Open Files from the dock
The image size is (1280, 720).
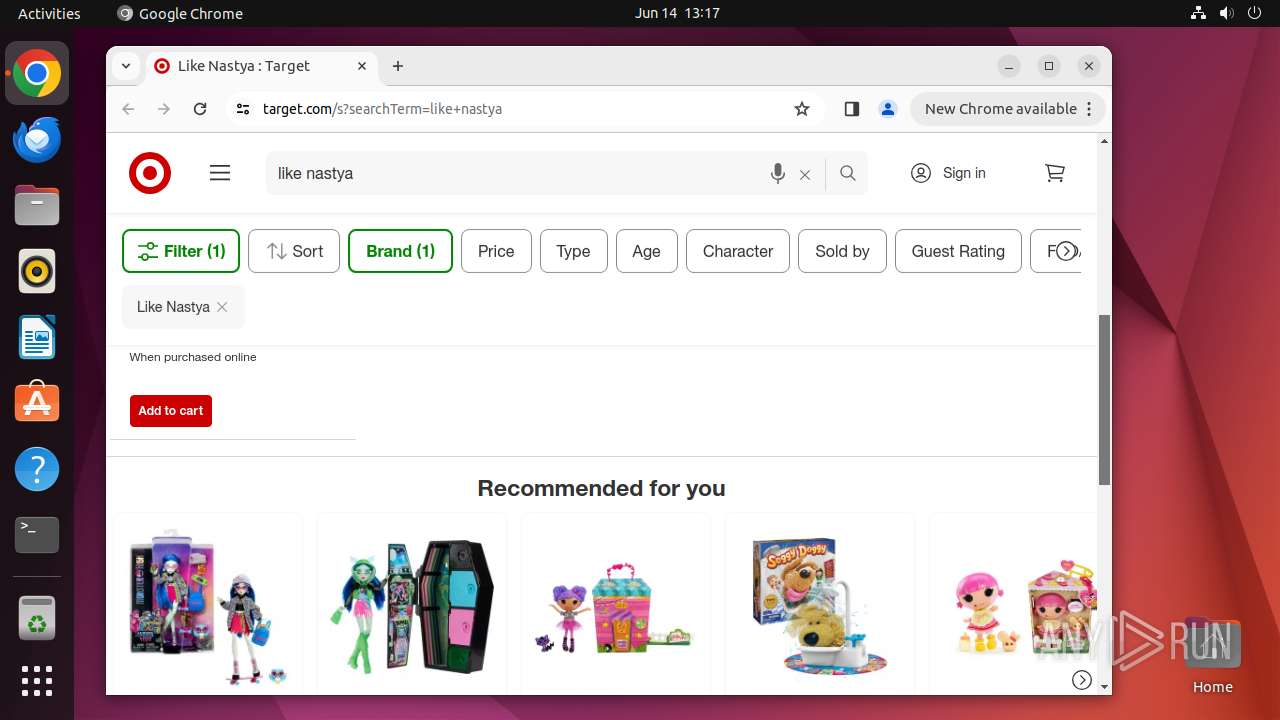point(37,205)
